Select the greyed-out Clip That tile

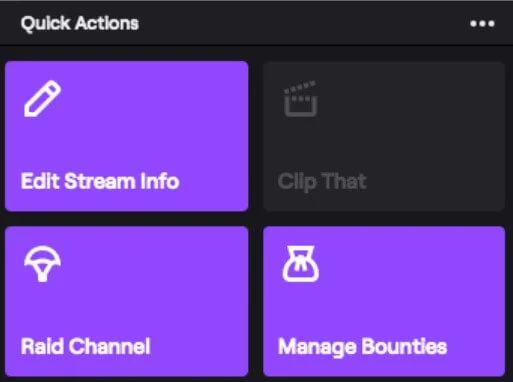click(384, 136)
